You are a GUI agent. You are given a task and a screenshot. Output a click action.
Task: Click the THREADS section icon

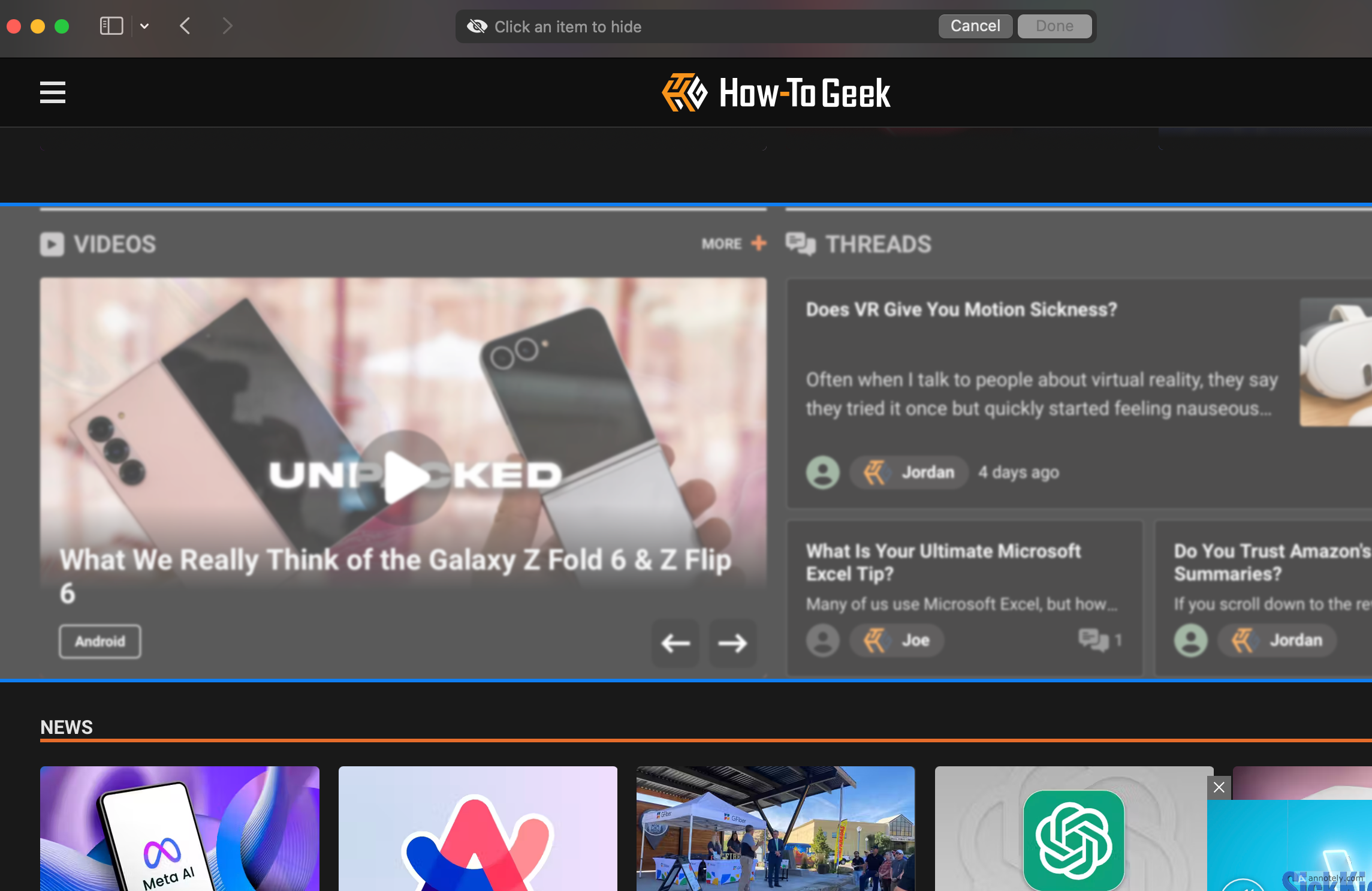pyautogui.click(x=801, y=243)
